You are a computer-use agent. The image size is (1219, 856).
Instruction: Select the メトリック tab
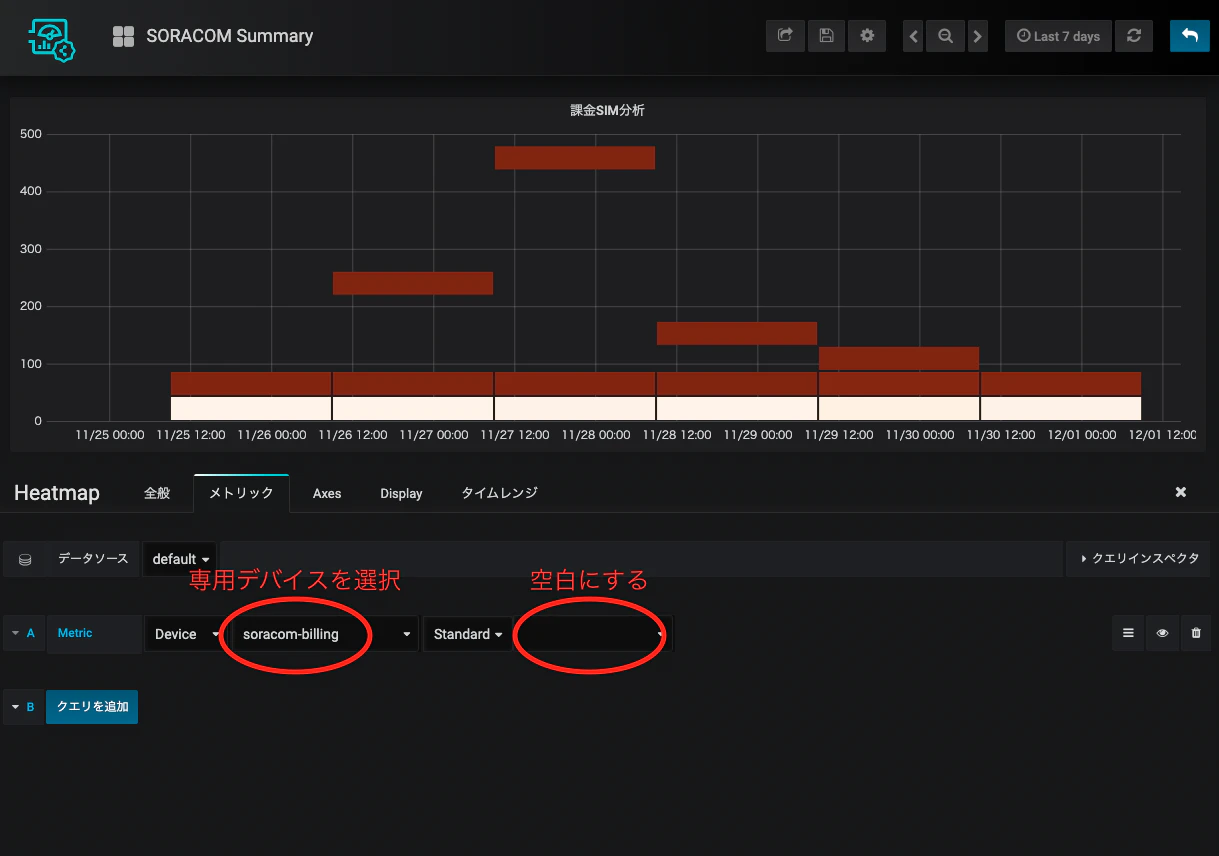[x=241, y=493]
